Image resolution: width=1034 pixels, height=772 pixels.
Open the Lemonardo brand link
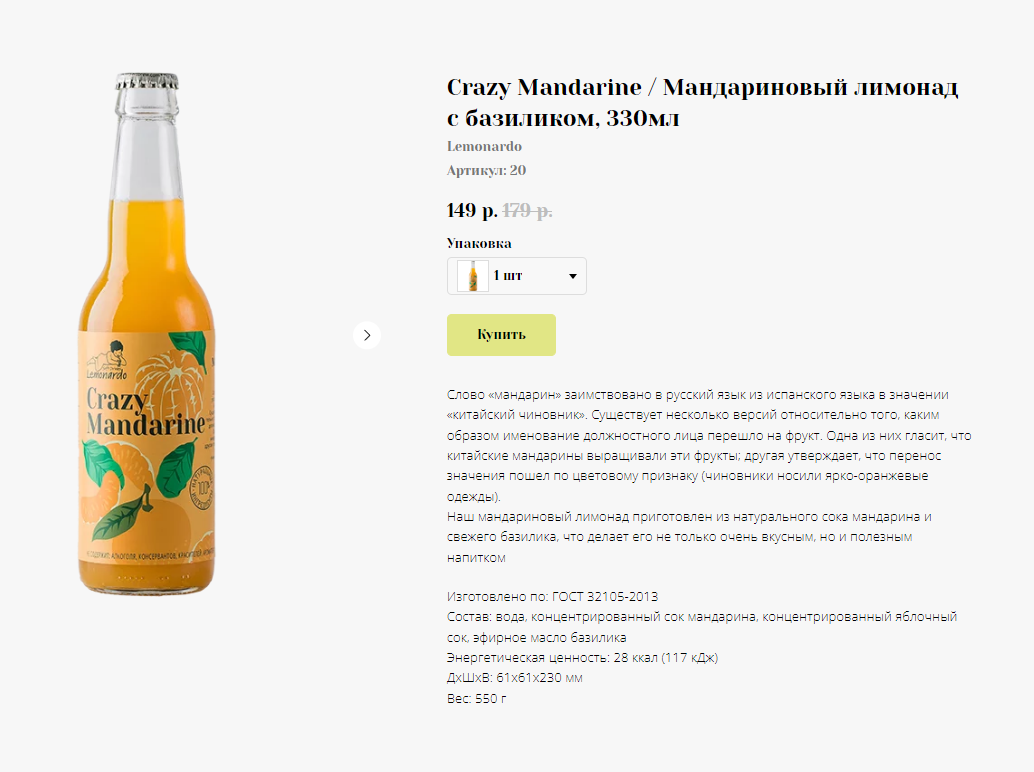click(484, 146)
